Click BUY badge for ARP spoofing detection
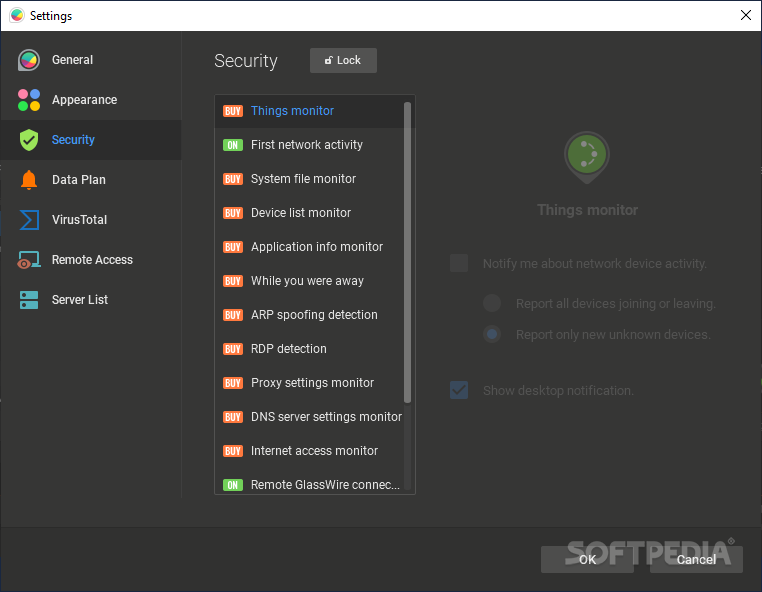This screenshot has height=592, width=762. (x=233, y=315)
